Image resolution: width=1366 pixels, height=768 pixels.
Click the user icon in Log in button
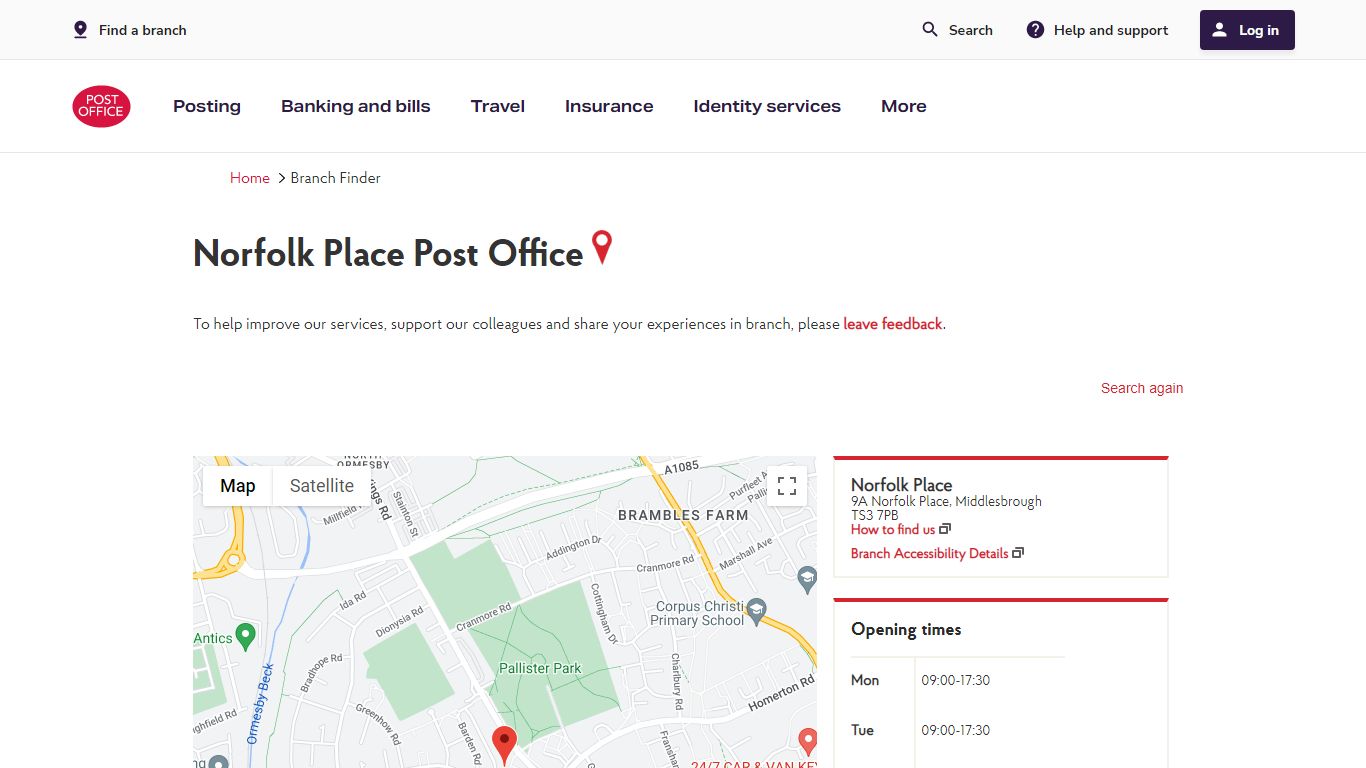point(1219,30)
